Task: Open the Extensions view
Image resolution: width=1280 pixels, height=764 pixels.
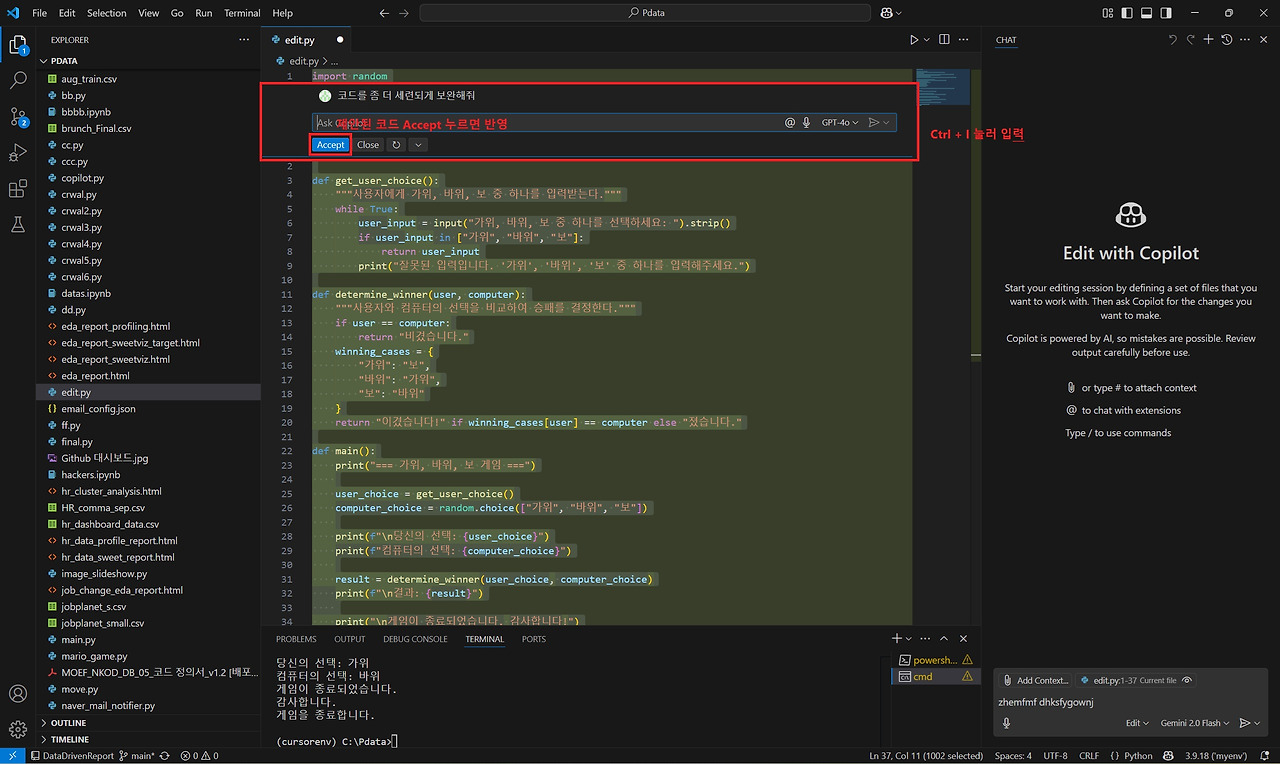Action: click(18, 189)
